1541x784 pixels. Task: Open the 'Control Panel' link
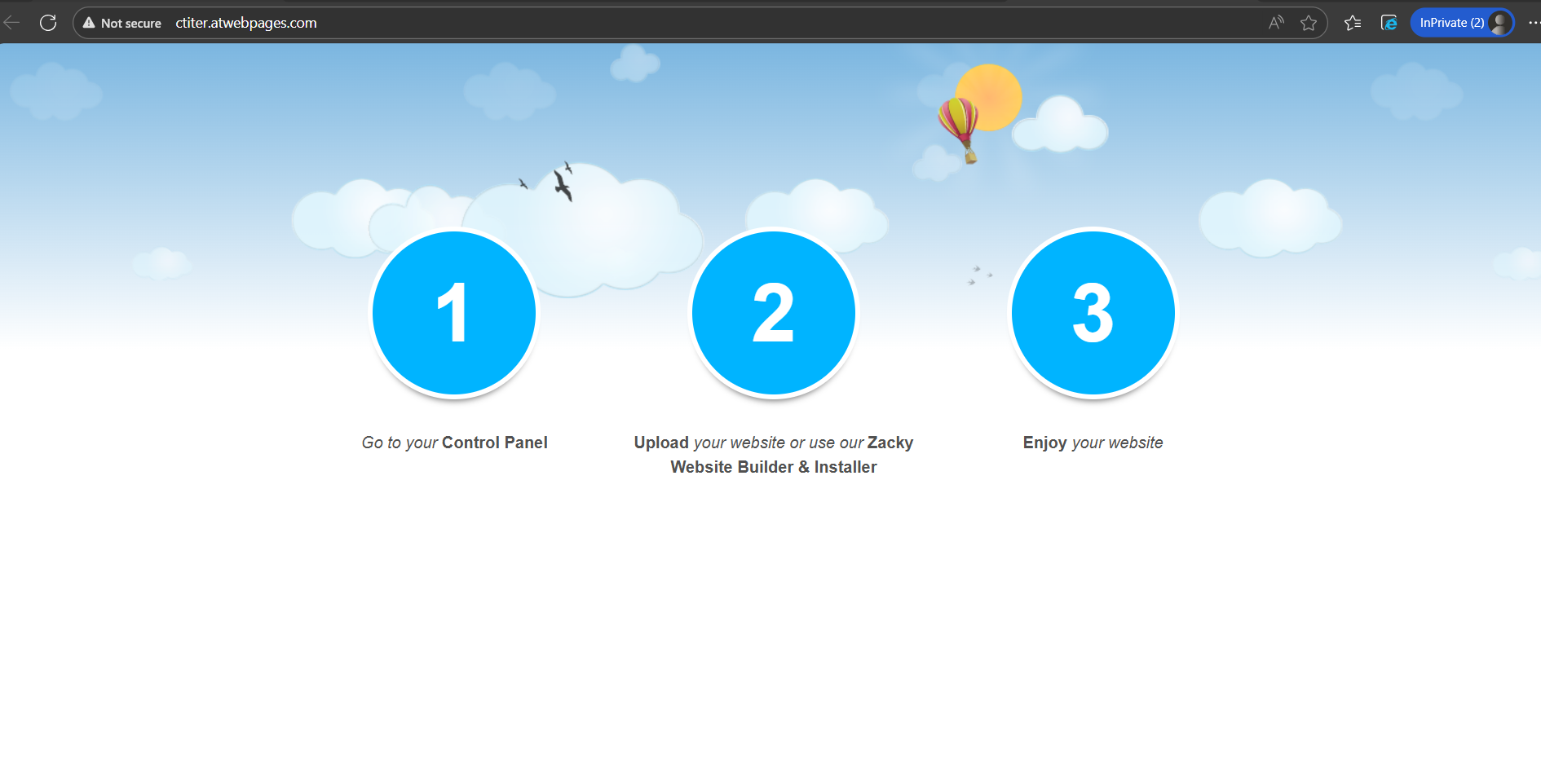(x=494, y=443)
